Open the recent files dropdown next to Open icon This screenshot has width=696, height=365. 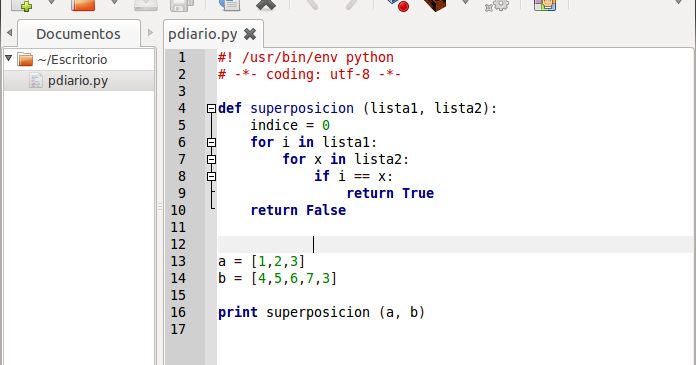[x=115, y=3]
